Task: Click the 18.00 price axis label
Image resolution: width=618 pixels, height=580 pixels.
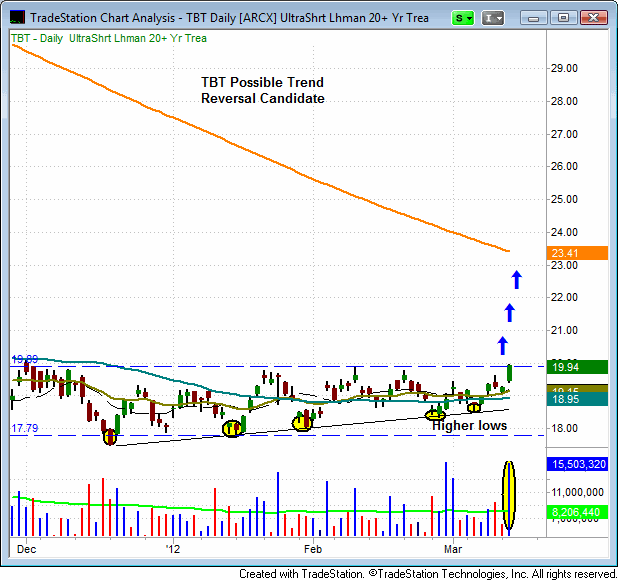Action: point(564,428)
